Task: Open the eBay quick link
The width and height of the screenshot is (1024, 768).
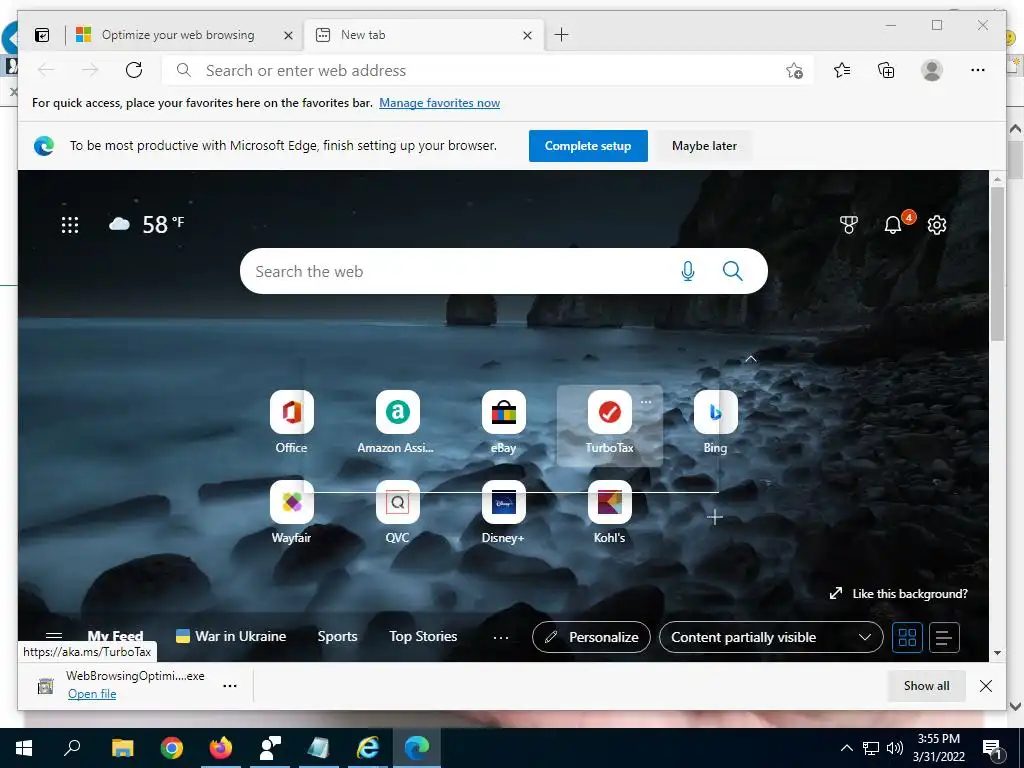Action: coord(504,422)
